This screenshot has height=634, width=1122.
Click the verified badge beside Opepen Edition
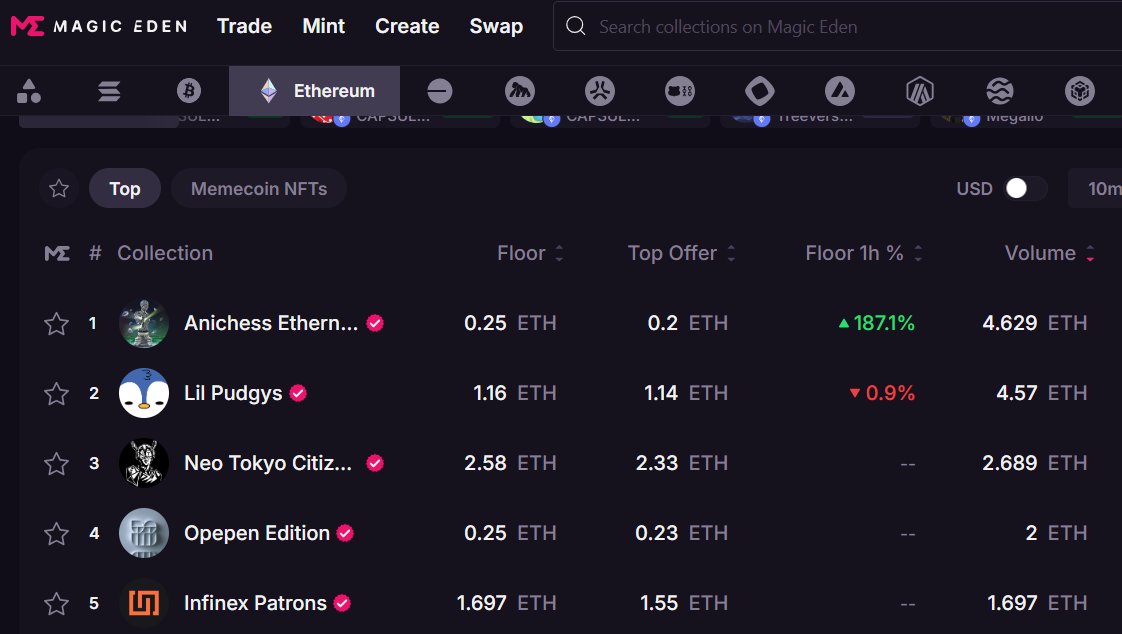[345, 533]
